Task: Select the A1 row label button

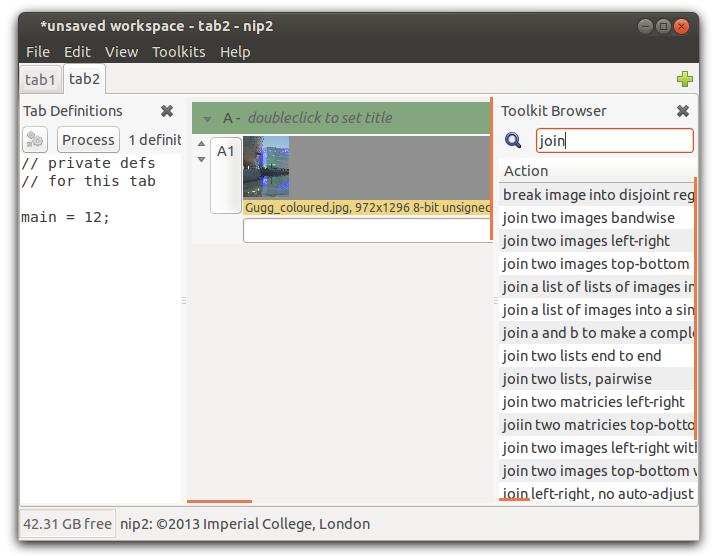Action: (225, 175)
